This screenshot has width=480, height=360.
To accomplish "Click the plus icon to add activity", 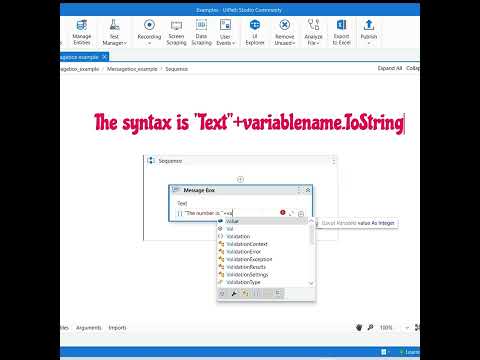I will click(x=240, y=180).
